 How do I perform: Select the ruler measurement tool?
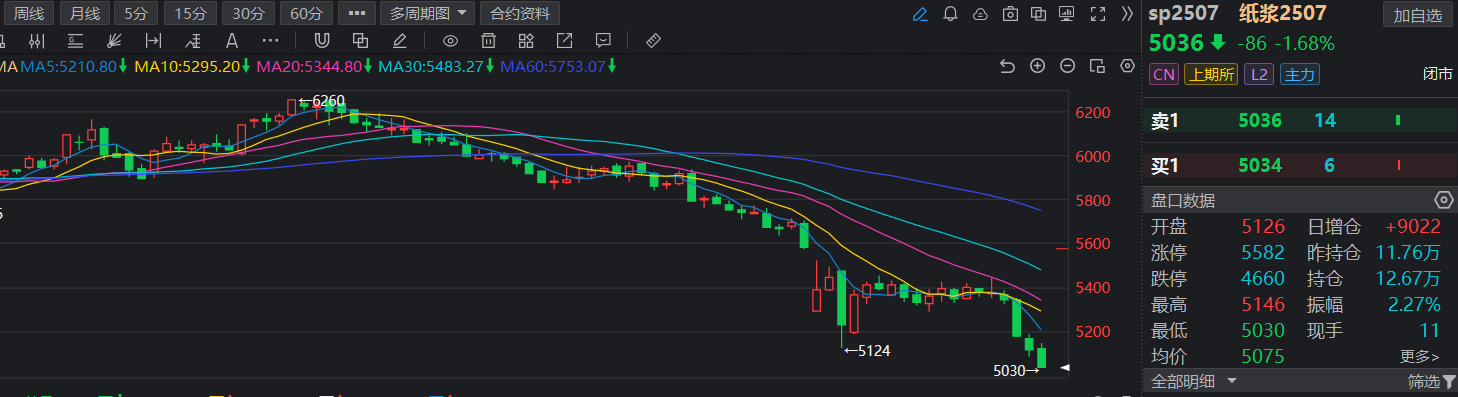click(654, 41)
